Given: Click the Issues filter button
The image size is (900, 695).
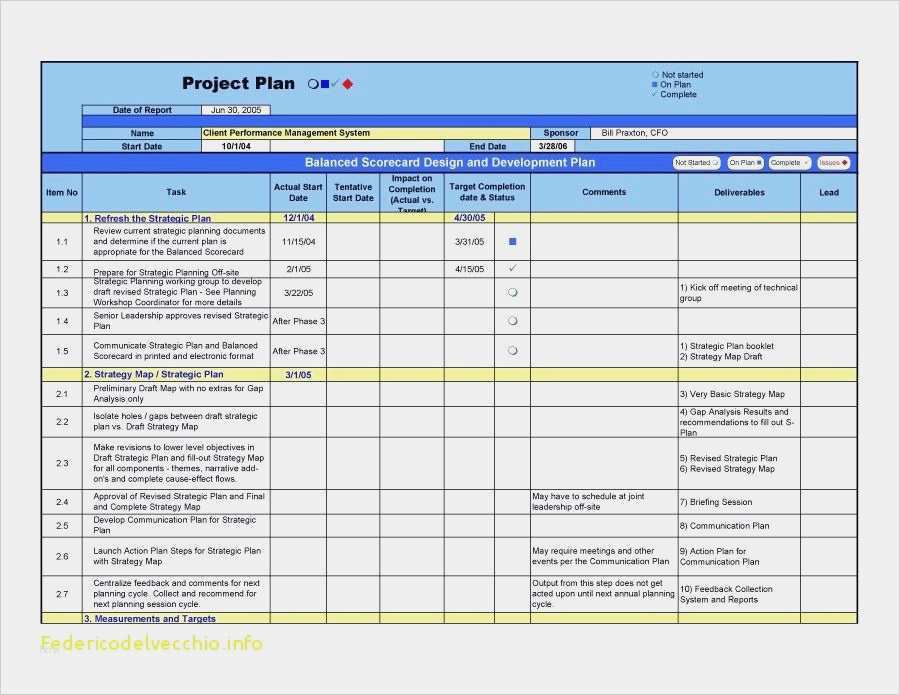Looking at the screenshot, I should [x=833, y=163].
